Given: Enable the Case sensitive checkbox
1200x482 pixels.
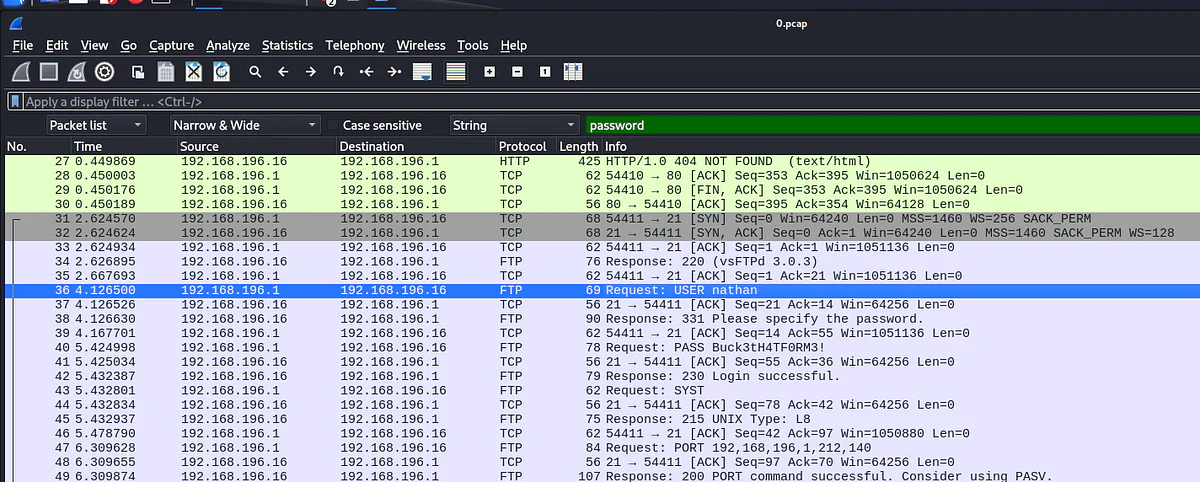Looking at the screenshot, I should (334, 125).
